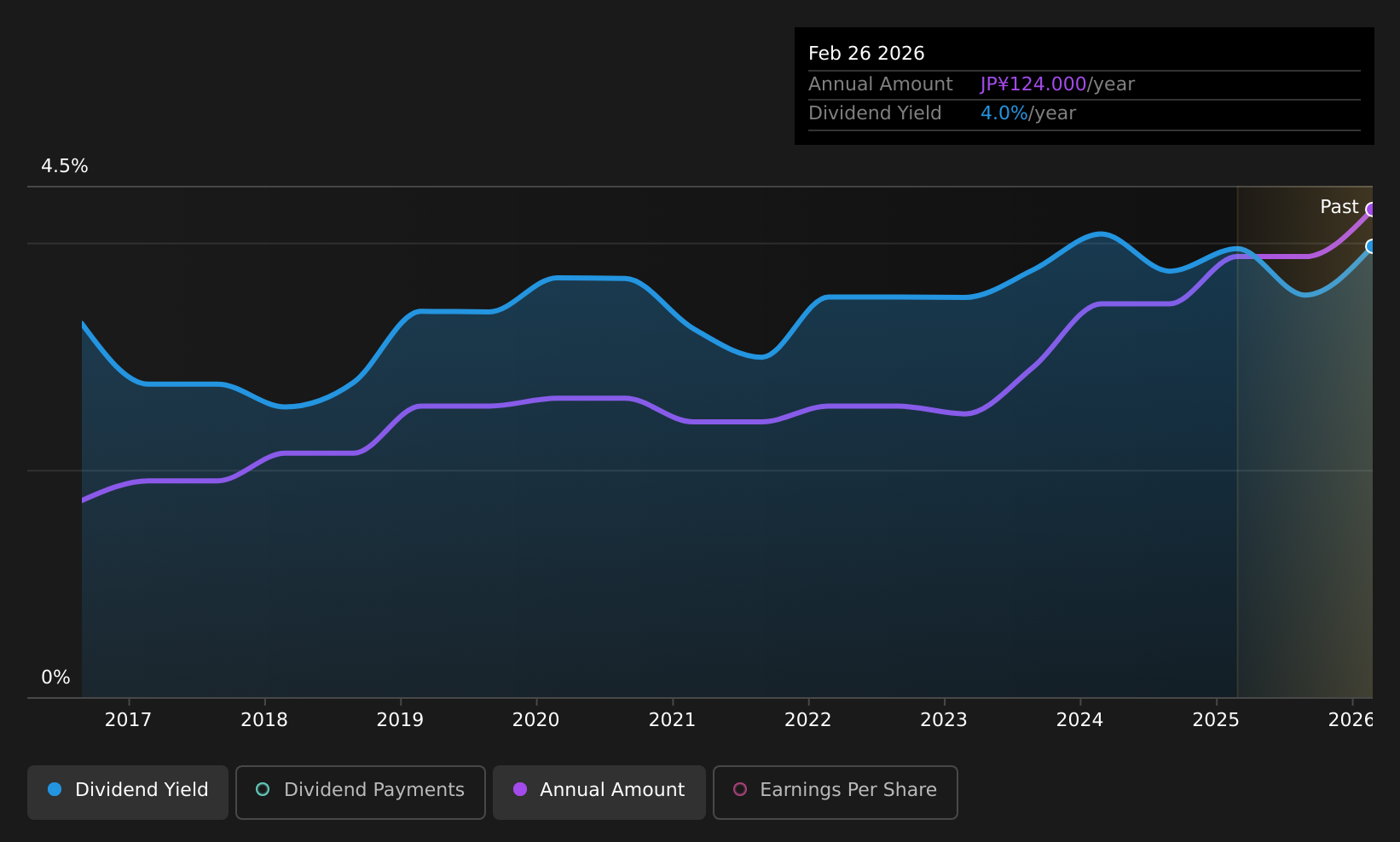
Task: Enable the Earnings Per Share series
Action: (836, 792)
